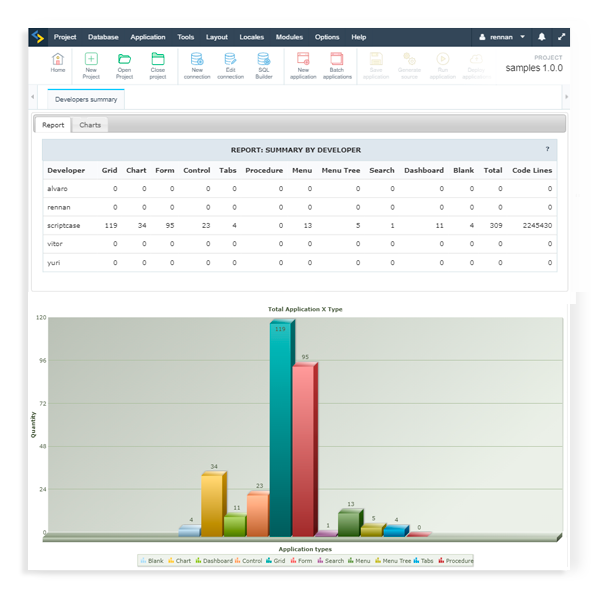
Task: Toggle the Grid series in chart legend
Action: [x=276, y=561]
